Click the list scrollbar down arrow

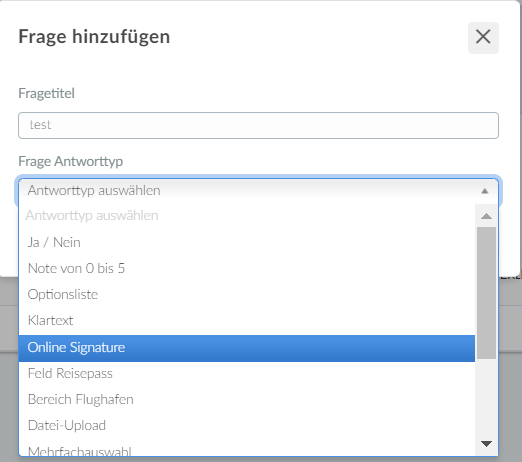486,444
